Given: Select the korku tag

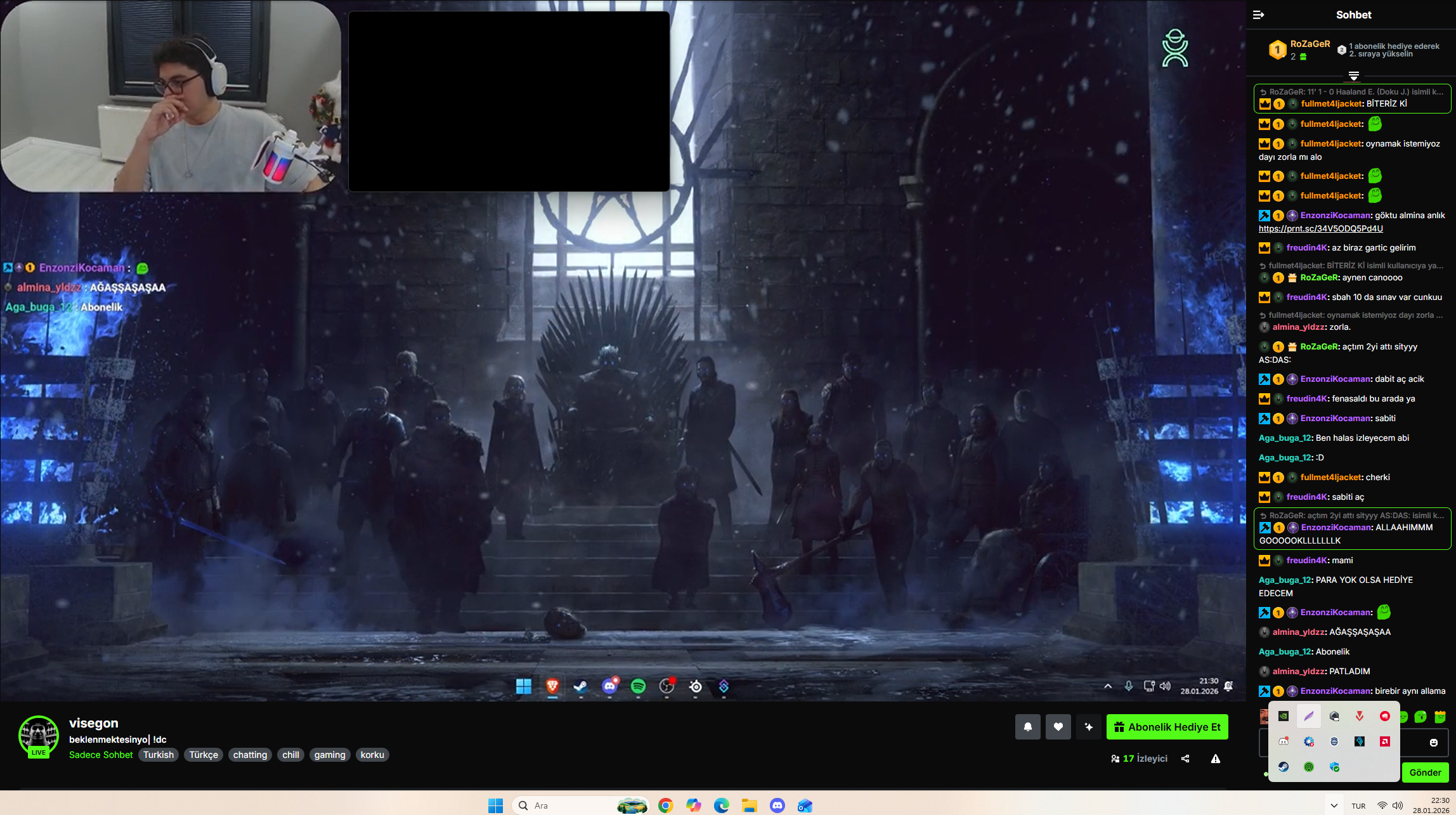Looking at the screenshot, I should coord(372,755).
